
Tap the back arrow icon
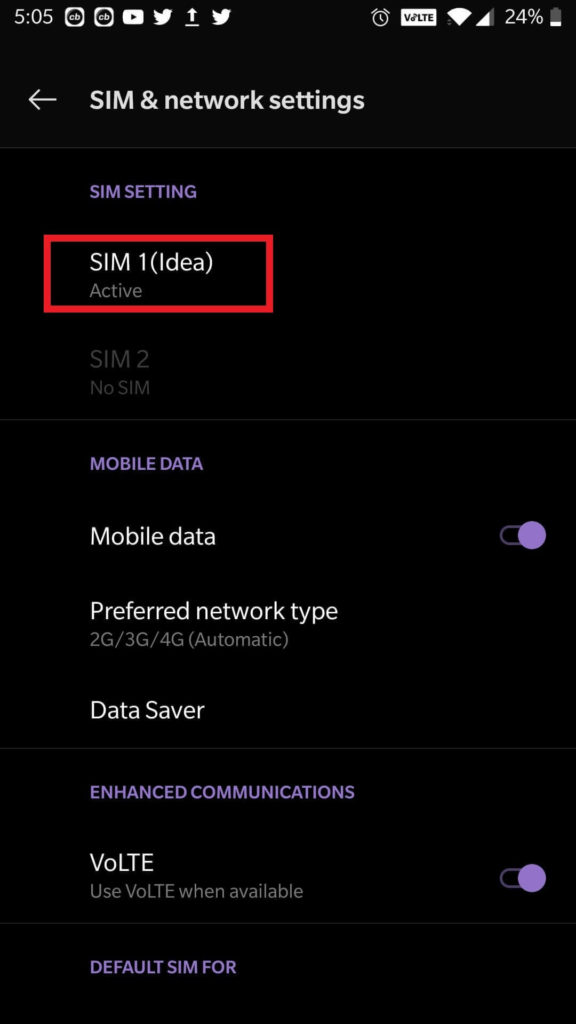[42, 100]
